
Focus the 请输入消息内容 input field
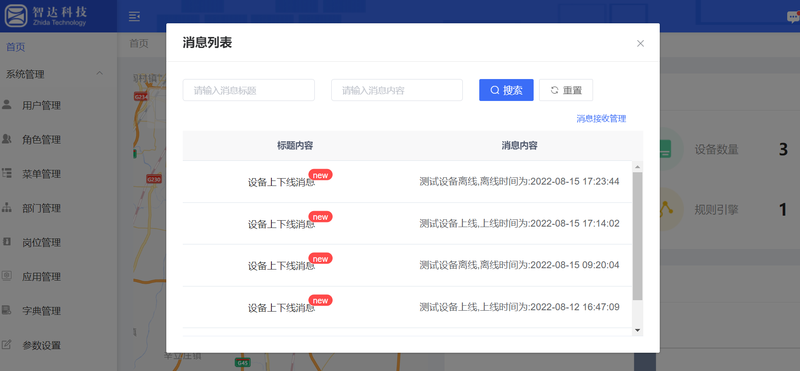pyautogui.click(x=397, y=90)
